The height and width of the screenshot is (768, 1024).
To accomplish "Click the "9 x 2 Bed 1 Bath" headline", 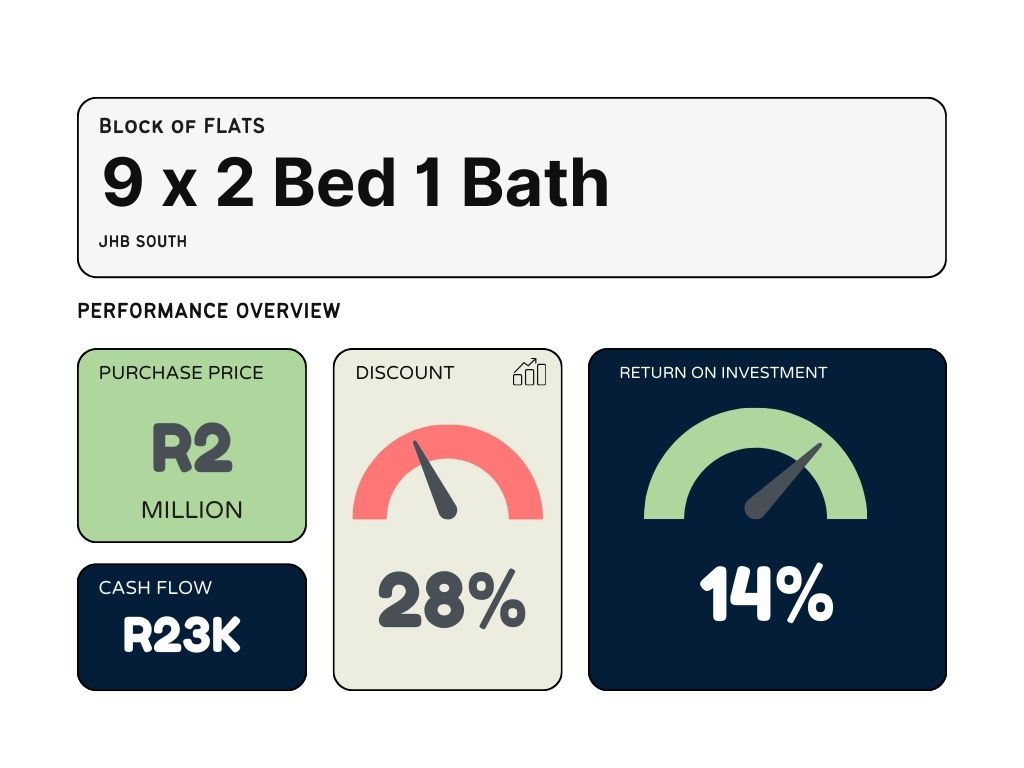I will point(355,183).
